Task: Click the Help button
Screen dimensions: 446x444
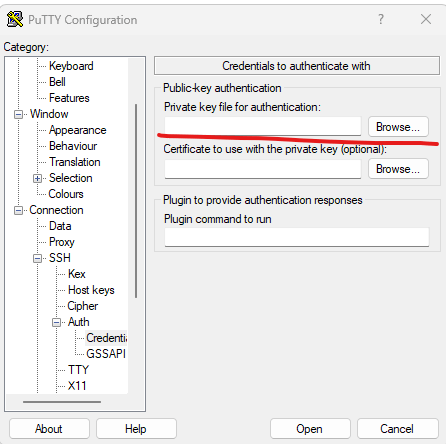Action: click(136, 429)
